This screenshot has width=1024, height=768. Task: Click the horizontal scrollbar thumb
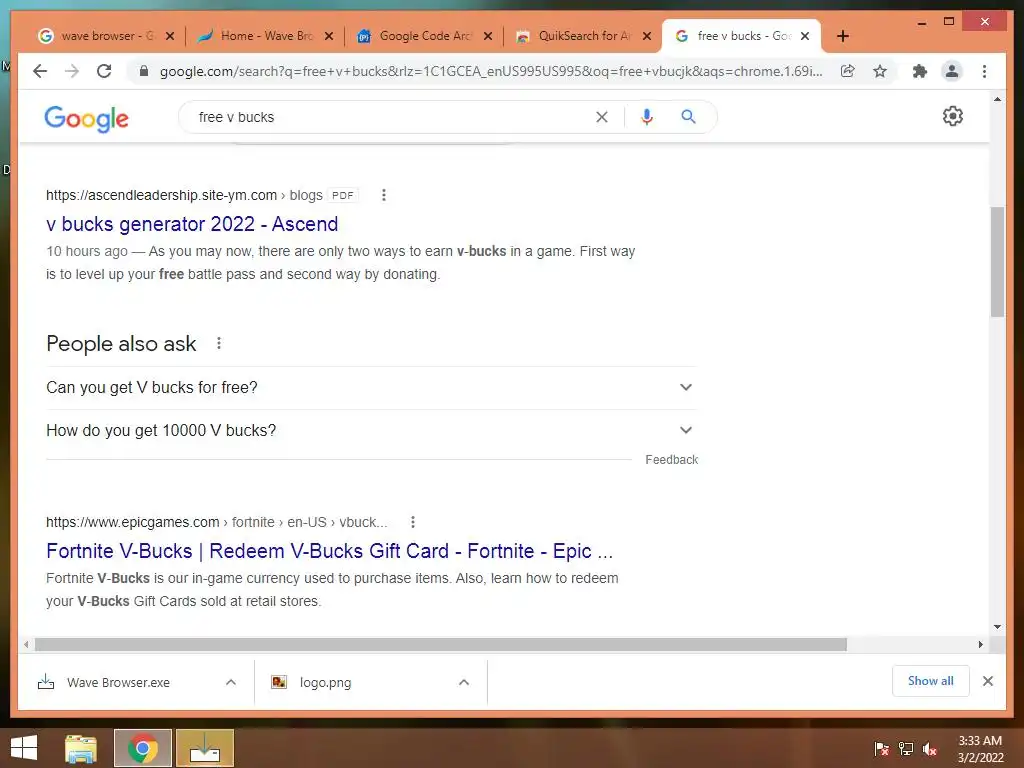[441, 645]
